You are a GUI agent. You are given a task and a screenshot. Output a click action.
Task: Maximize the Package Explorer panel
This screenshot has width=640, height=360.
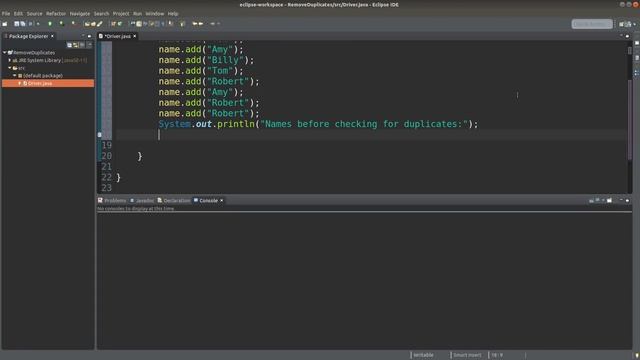(x=89, y=36)
